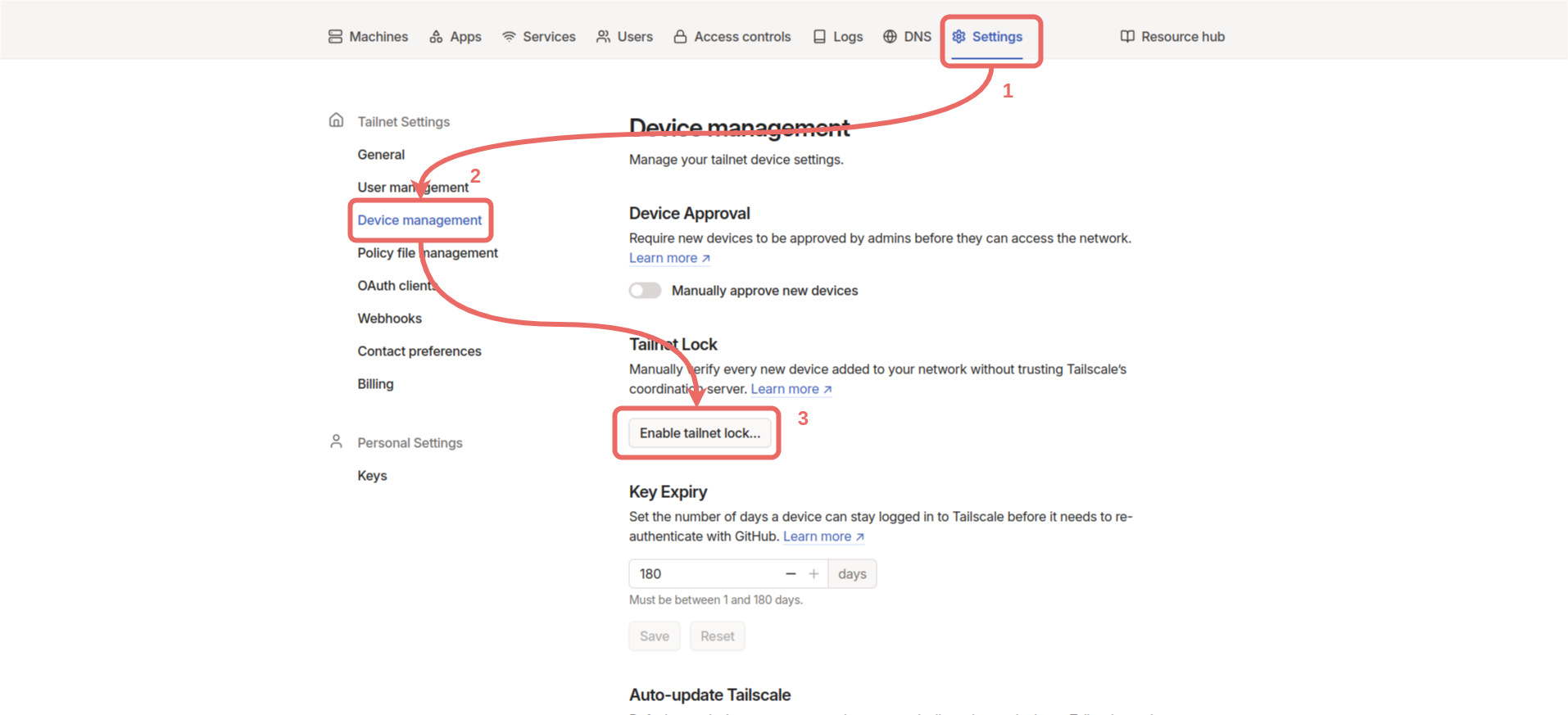Image resolution: width=1568 pixels, height=715 pixels.
Task: Click Learn more under Device Approval
Action: point(669,258)
